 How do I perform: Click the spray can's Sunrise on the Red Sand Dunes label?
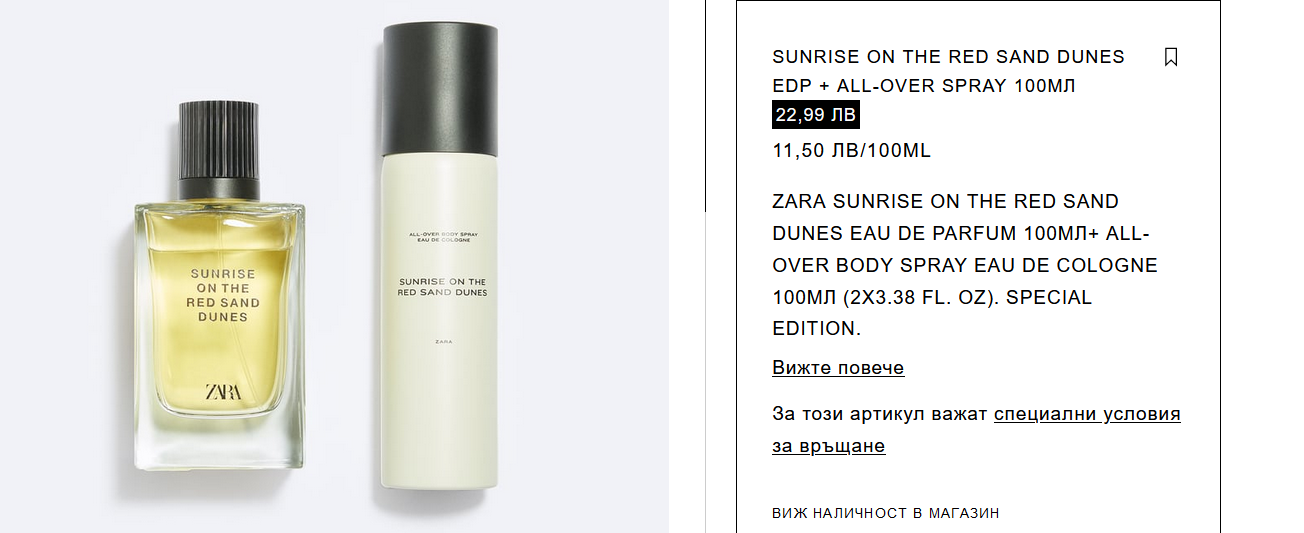coord(442,287)
